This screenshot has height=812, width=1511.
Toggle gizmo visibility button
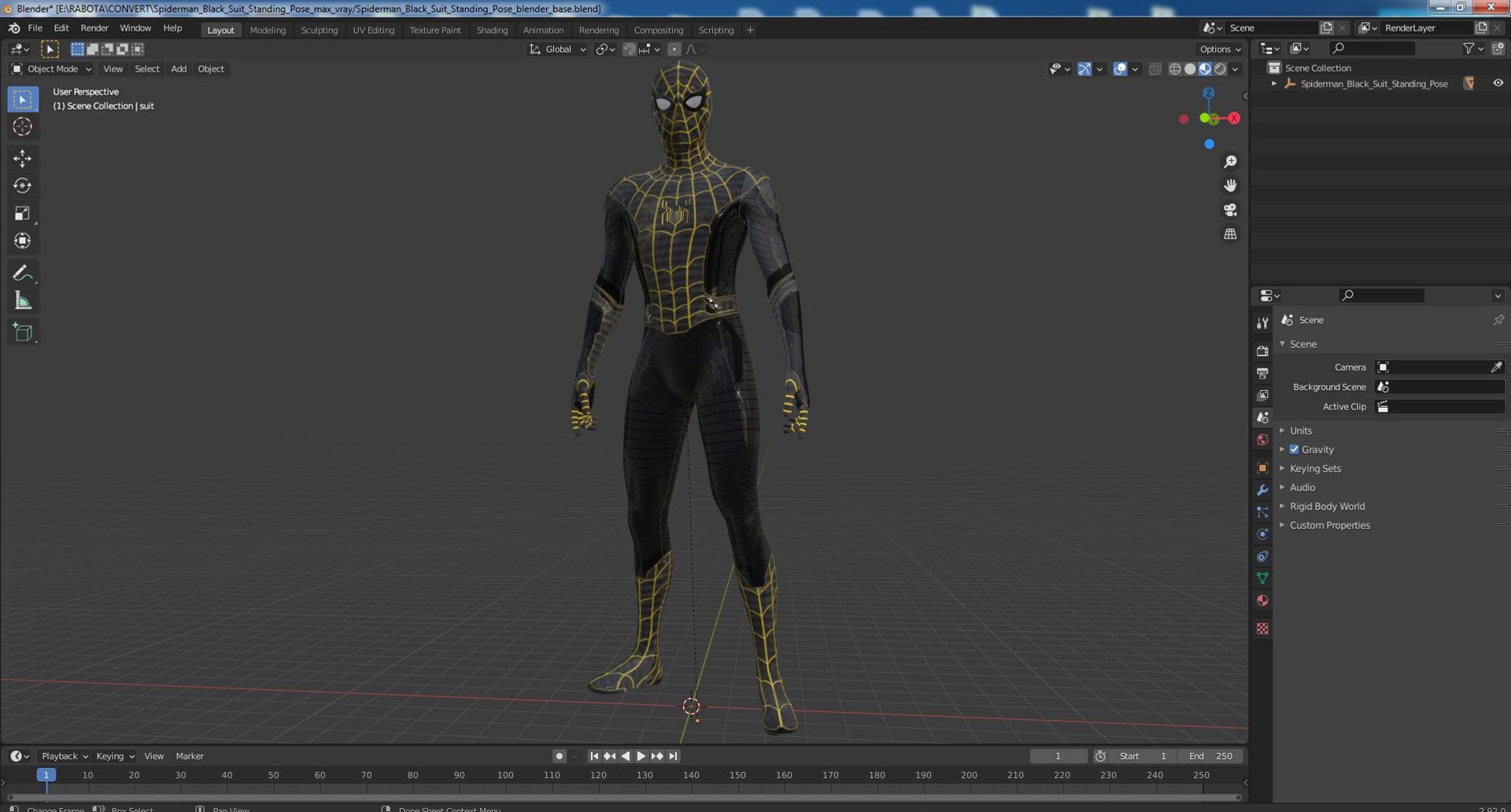pyautogui.click(x=1084, y=69)
